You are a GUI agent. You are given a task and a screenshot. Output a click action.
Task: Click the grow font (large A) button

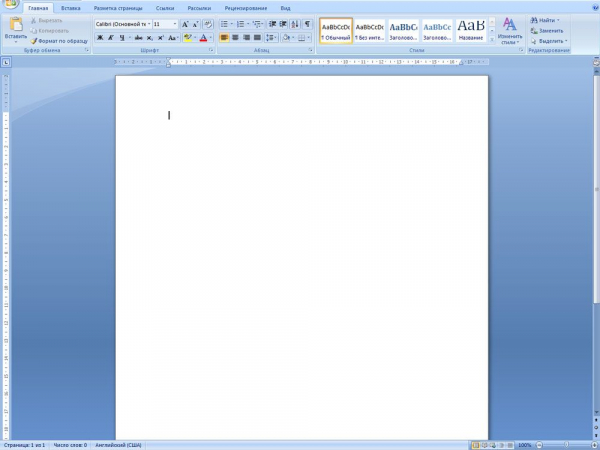[x=185, y=24]
